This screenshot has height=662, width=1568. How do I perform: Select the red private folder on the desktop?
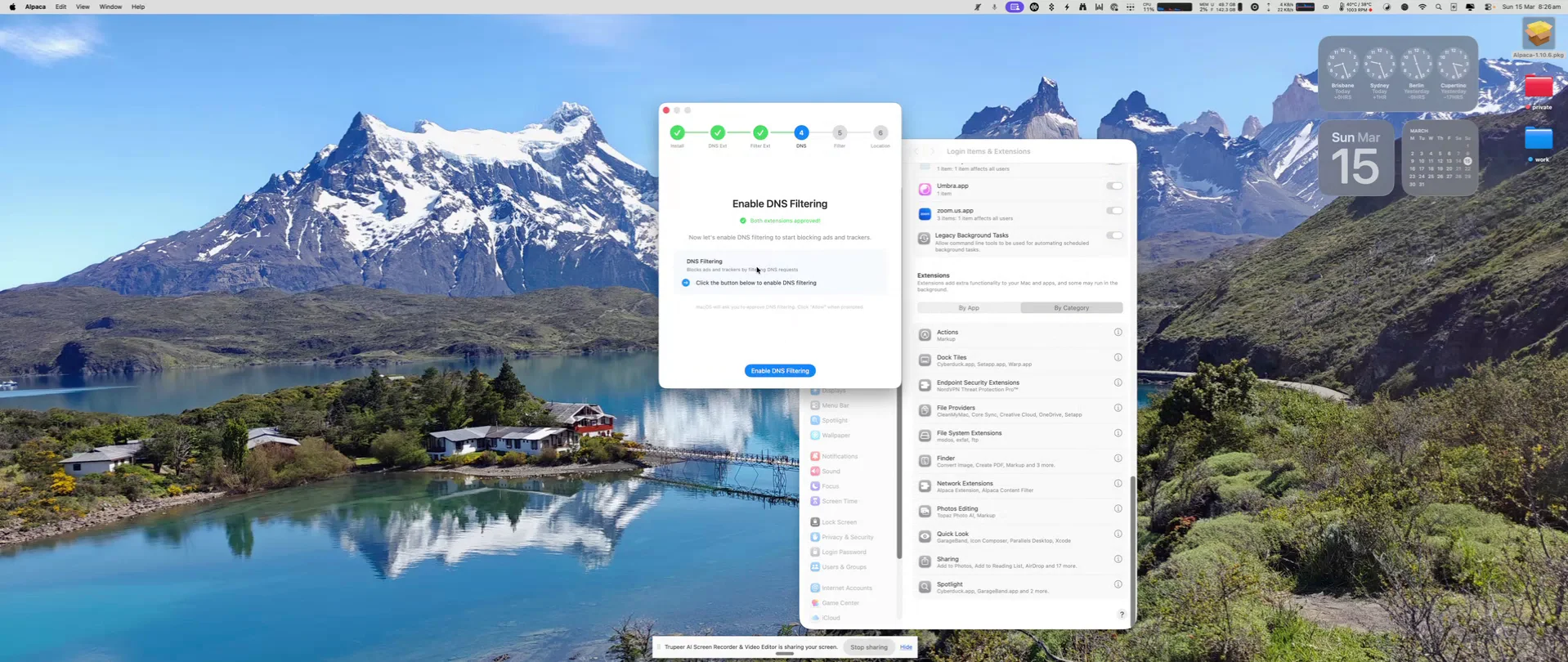1538,87
